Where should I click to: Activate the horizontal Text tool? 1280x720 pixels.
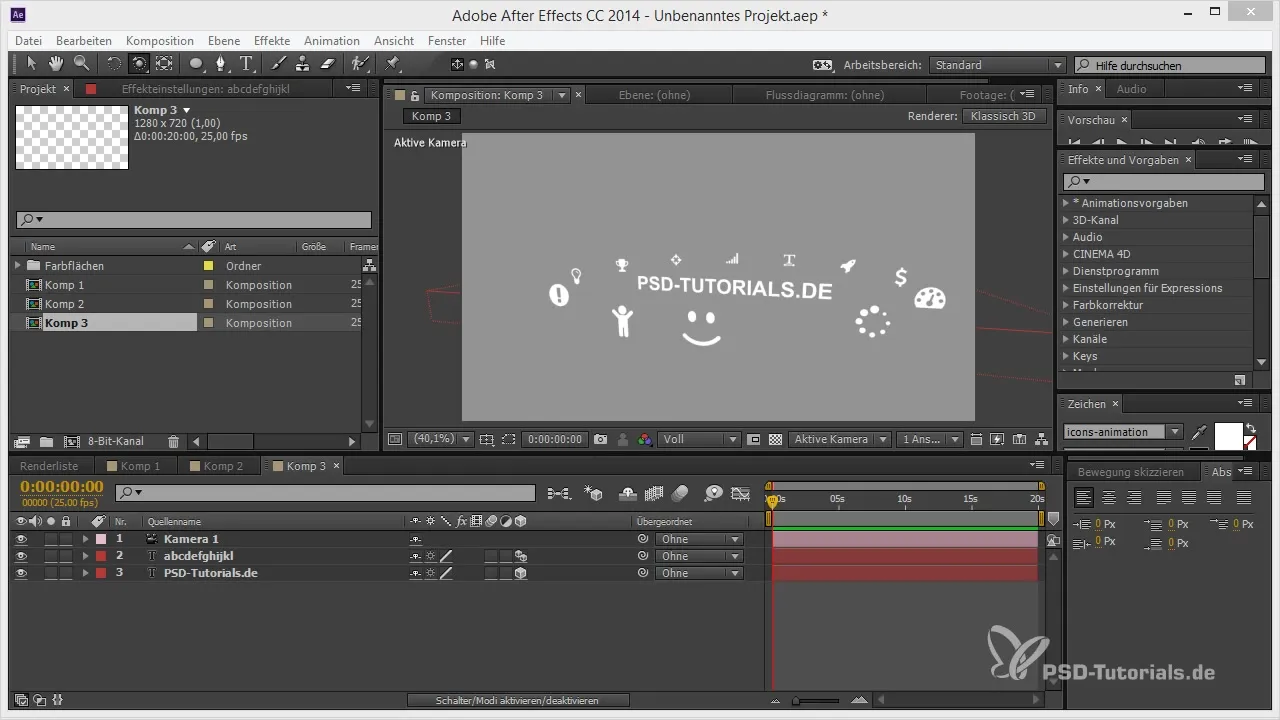tap(246, 64)
